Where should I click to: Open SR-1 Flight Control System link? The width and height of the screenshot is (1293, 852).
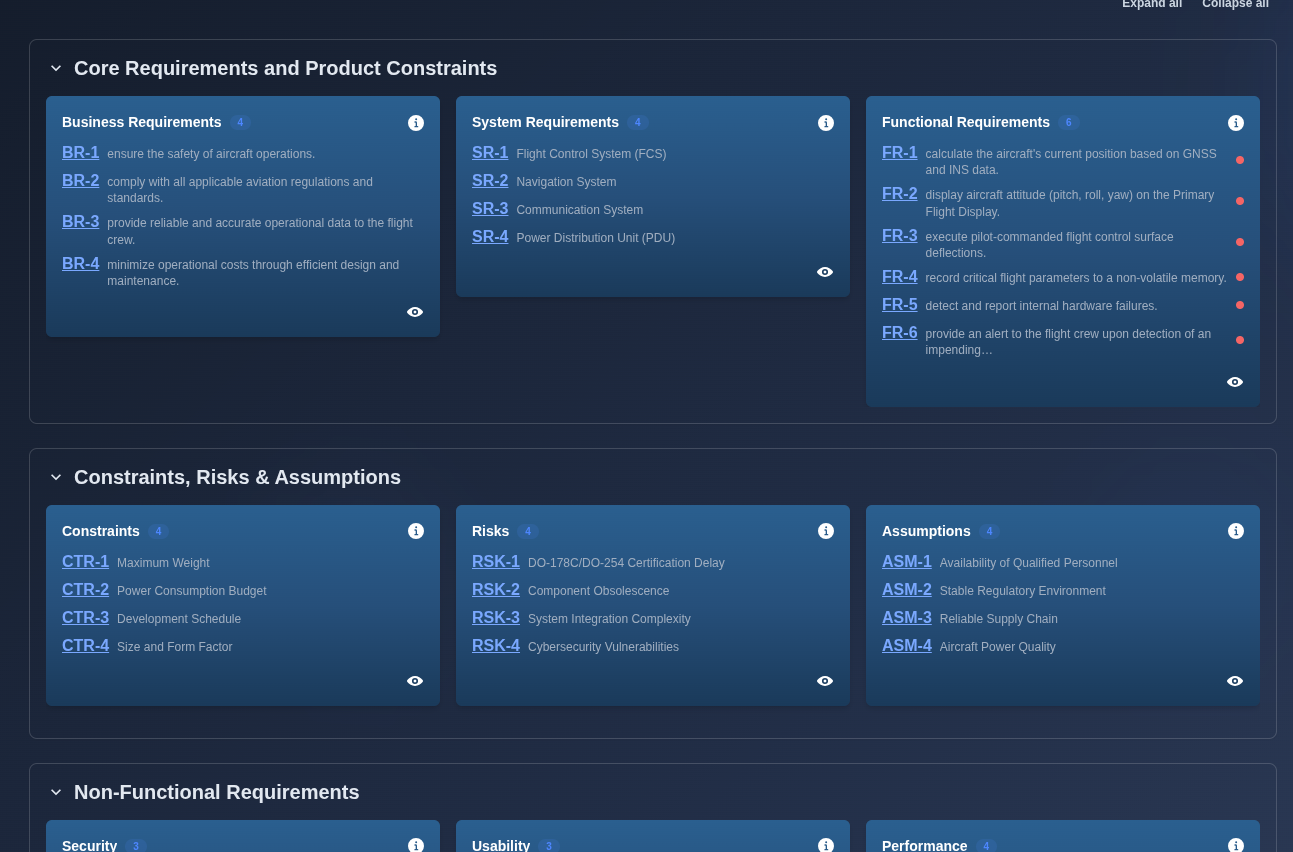(x=490, y=153)
